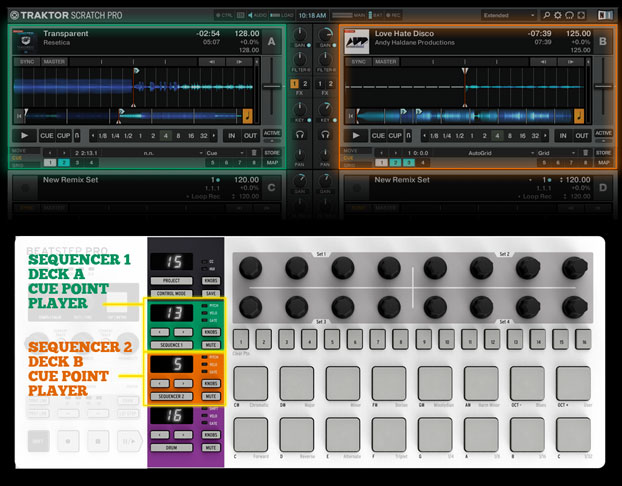Skip to start of track on Deck A stripe
The image size is (622, 486).
pos(18,116)
